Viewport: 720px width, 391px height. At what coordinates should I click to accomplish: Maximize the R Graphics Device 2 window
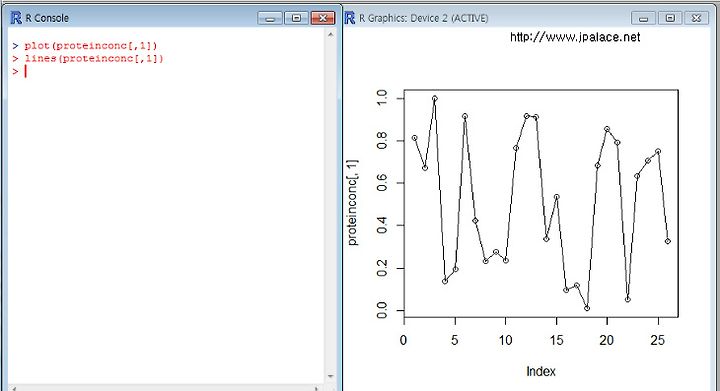coord(670,18)
